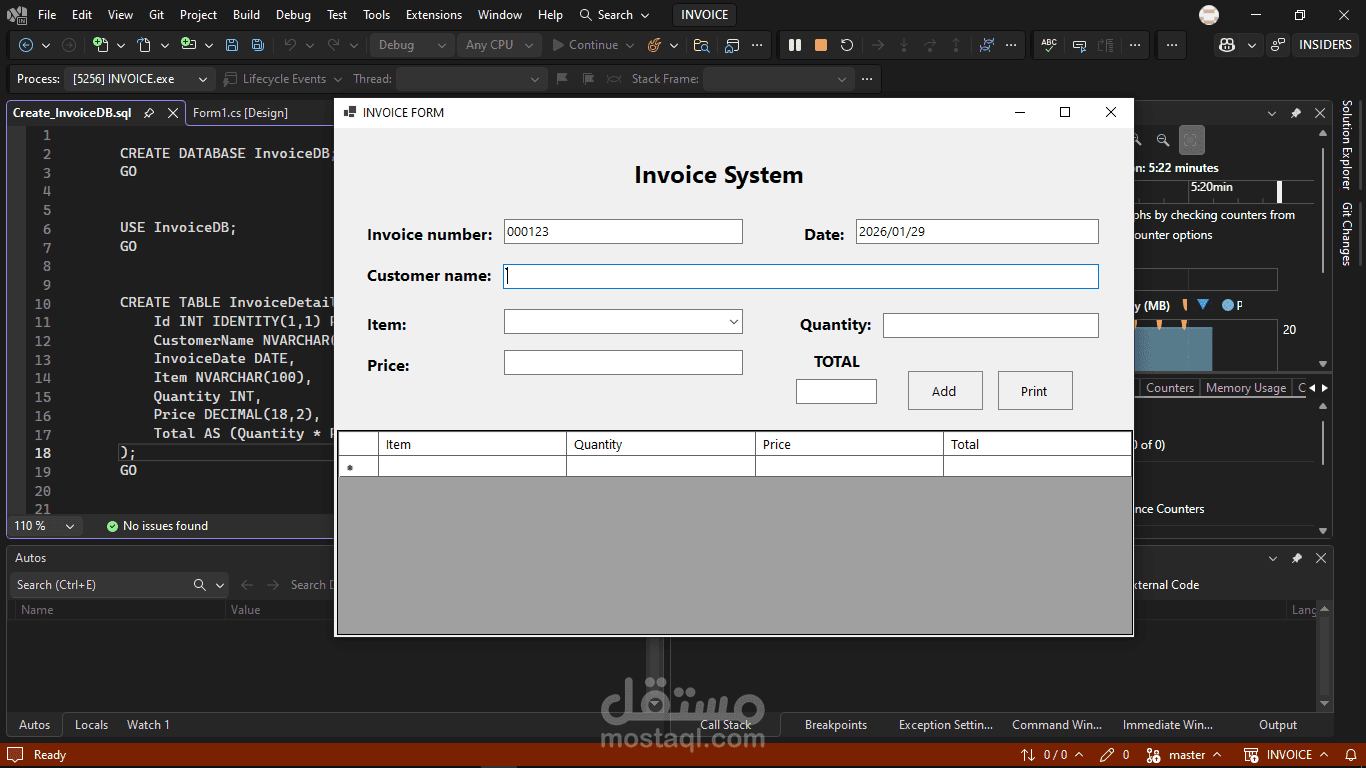Click the Save All files icon

click(x=257, y=45)
